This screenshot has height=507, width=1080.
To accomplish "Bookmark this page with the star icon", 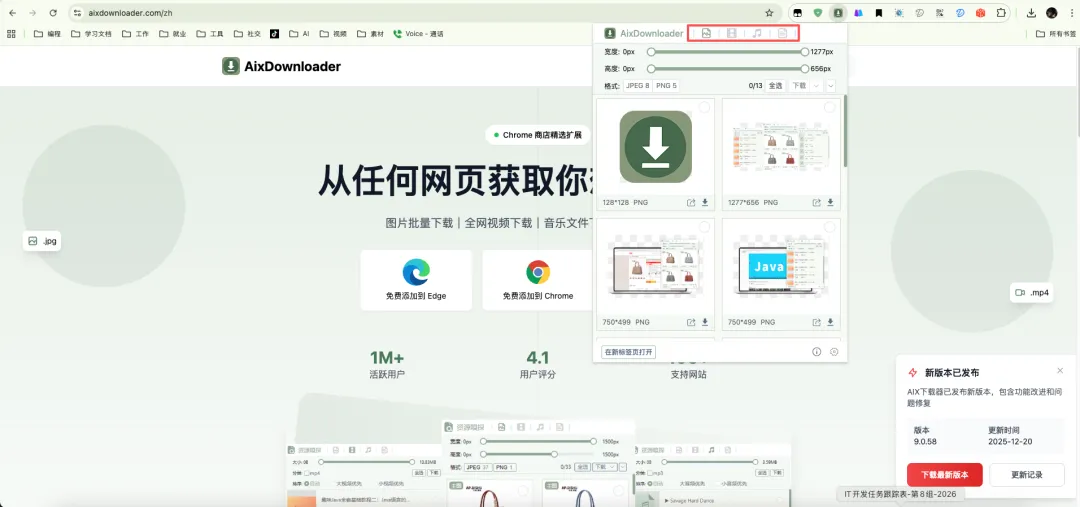I will pyautogui.click(x=769, y=12).
